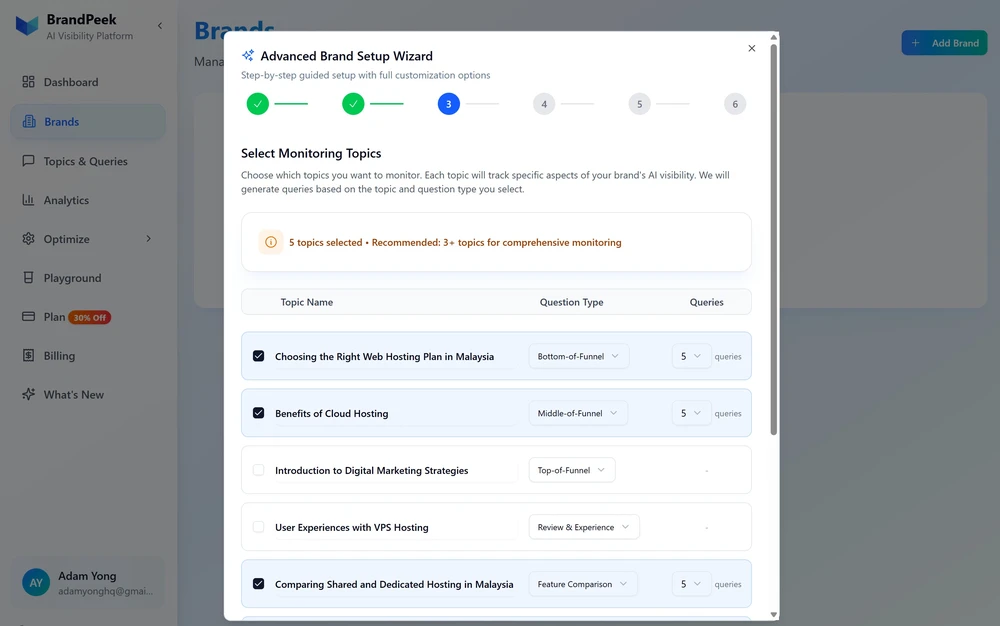Click the AY user avatar
The width and height of the screenshot is (1000, 626).
36,582
